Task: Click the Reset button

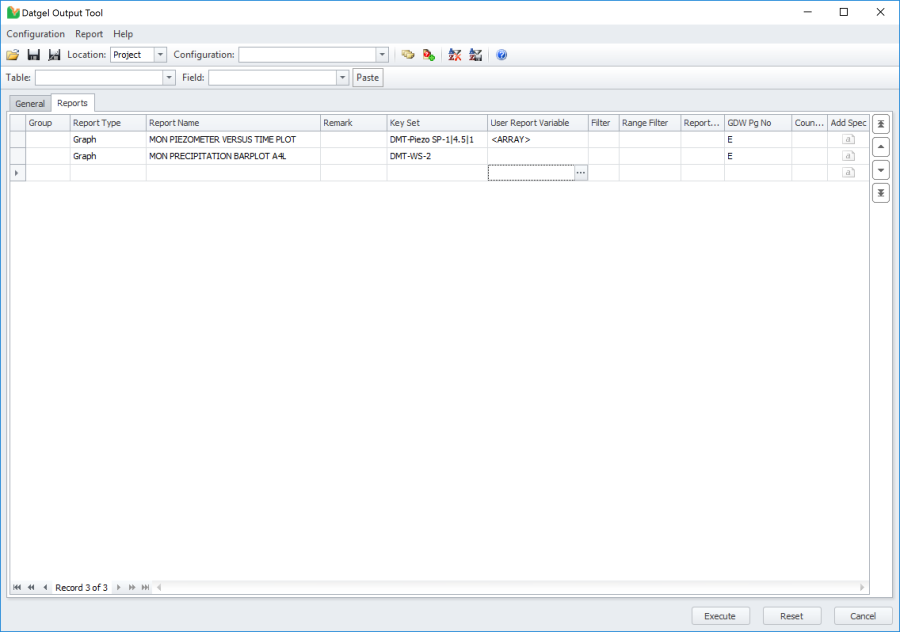Action: tap(791, 616)
